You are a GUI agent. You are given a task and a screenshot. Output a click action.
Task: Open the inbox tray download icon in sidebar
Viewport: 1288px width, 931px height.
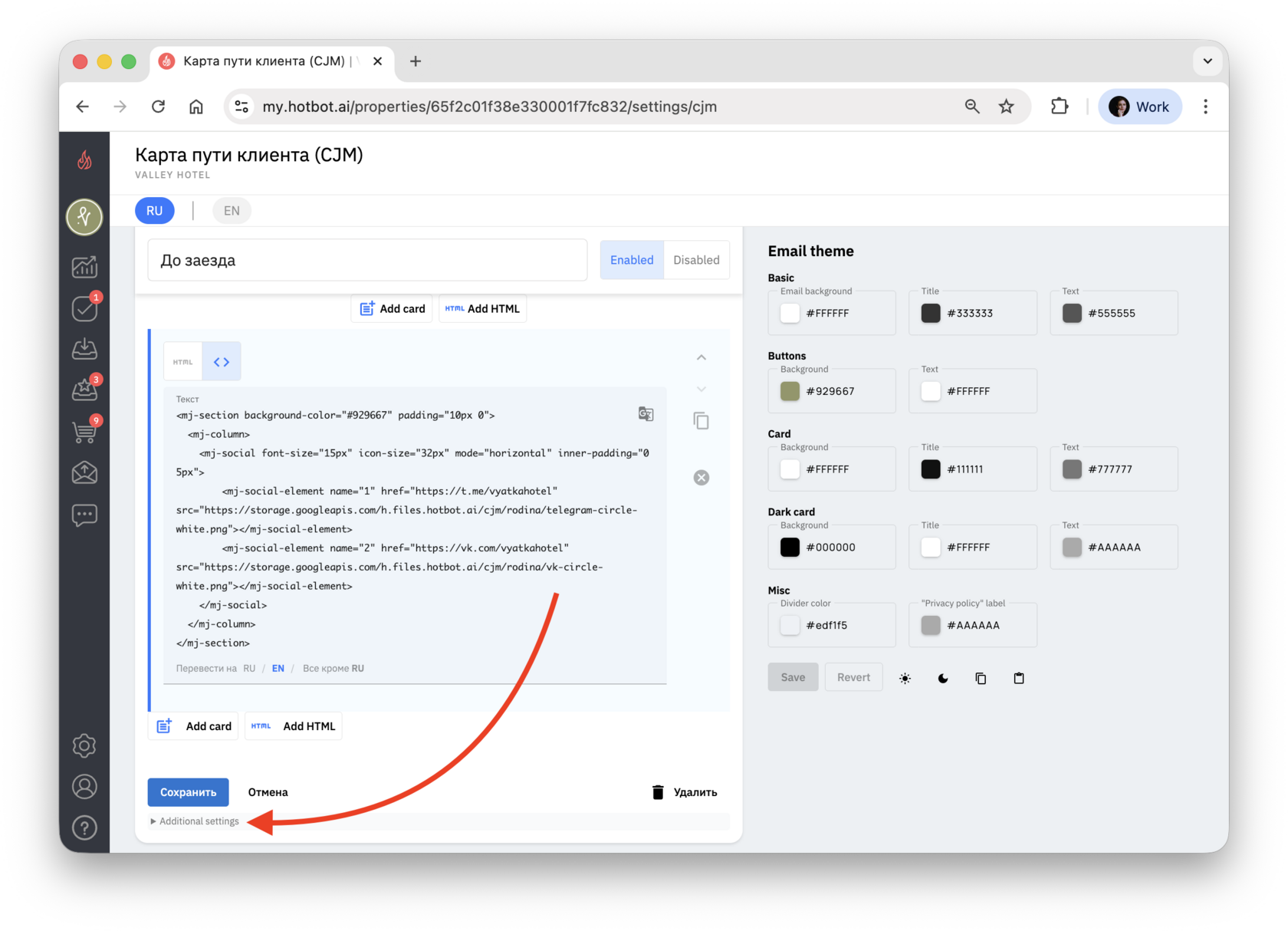(84, 349)
